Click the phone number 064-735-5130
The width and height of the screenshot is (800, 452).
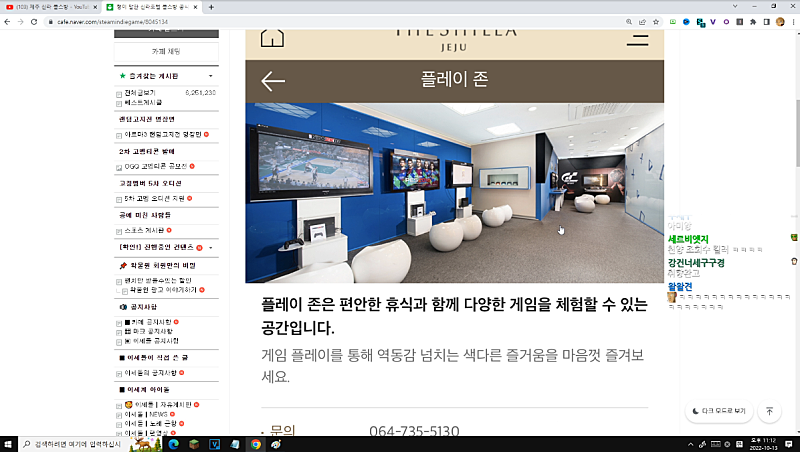tap(414, 431)
